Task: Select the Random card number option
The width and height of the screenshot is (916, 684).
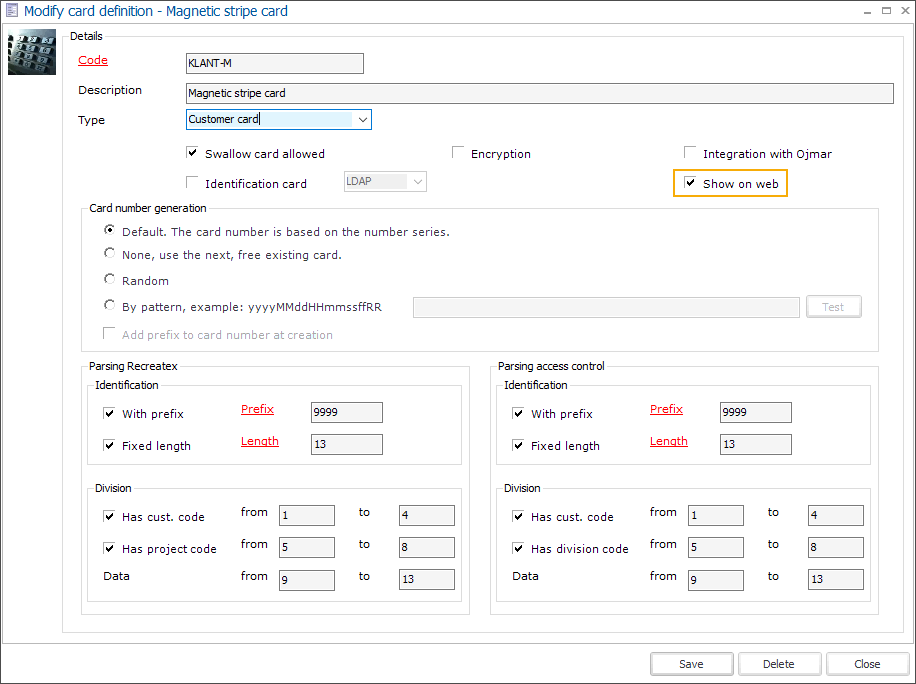Action: (x=110, y=280)
